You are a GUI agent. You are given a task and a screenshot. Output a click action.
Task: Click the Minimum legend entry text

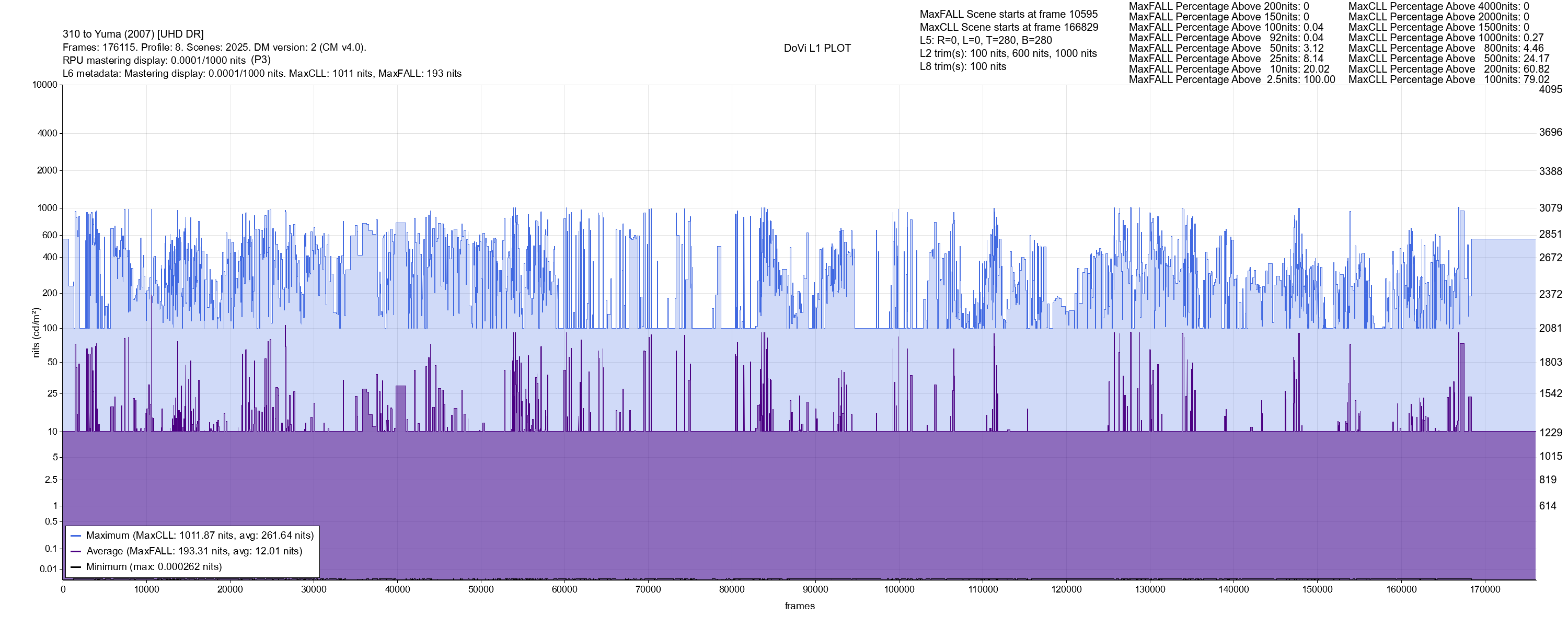click(154, 567)
